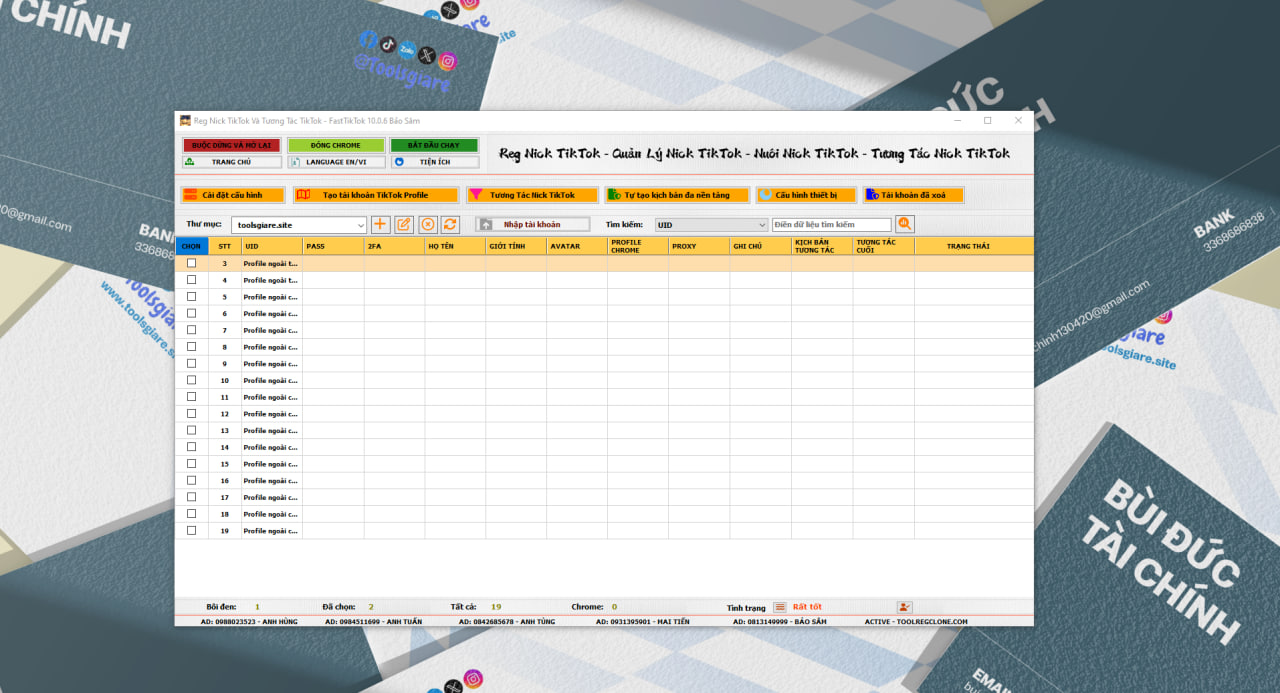Open Tài khoản đã xoá
This screenshot has width=1280, height=693.
[913, 195]
